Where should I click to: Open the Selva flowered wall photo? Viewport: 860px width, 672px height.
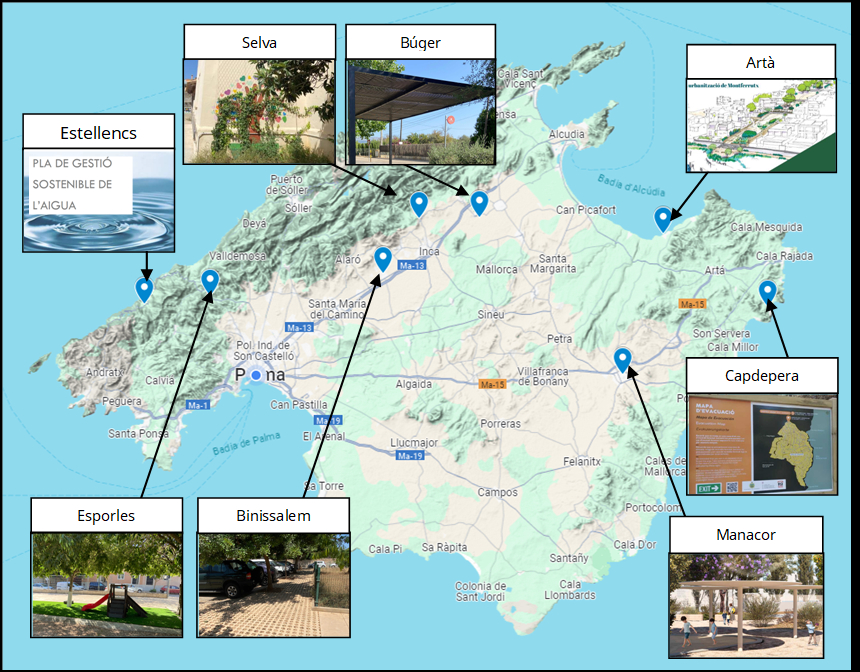coord(259,110)
